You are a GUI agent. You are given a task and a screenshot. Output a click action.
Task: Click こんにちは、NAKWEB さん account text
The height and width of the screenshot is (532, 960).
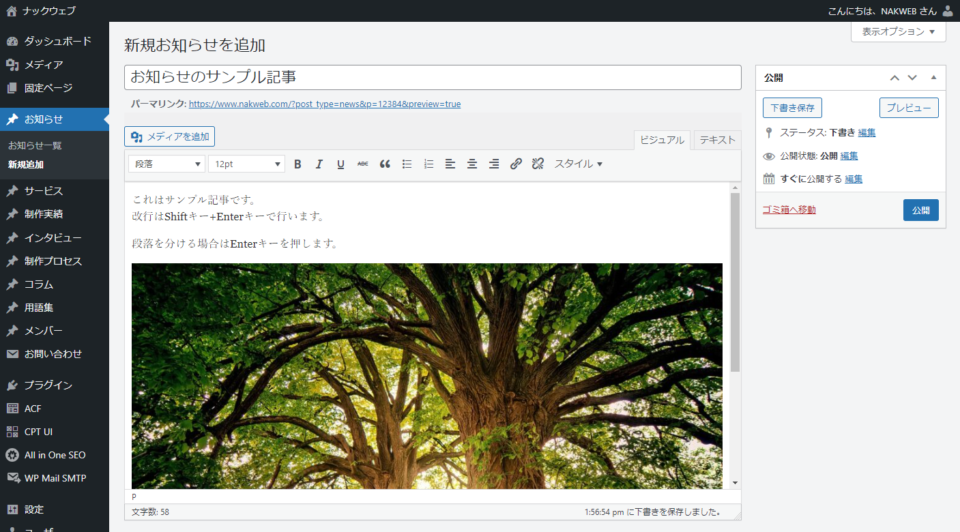tap(882, 11)
